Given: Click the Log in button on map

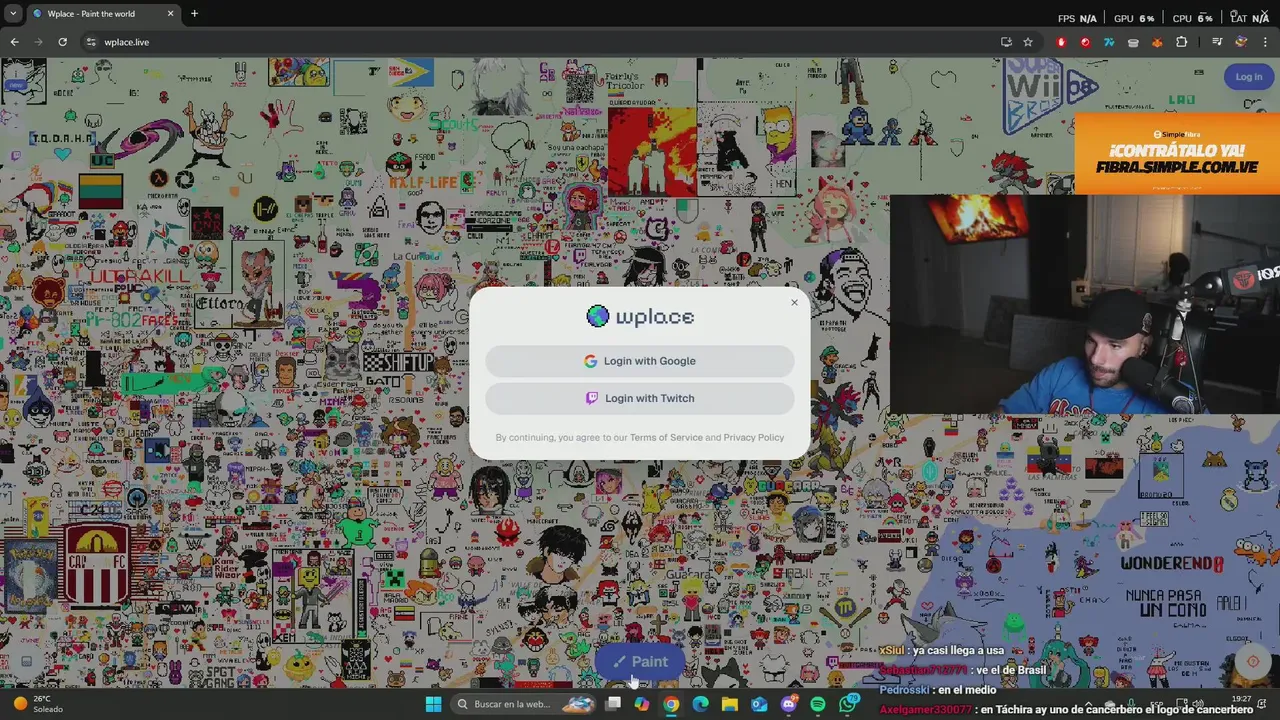Looking at the screenshot, I should tap(1248, 77).
